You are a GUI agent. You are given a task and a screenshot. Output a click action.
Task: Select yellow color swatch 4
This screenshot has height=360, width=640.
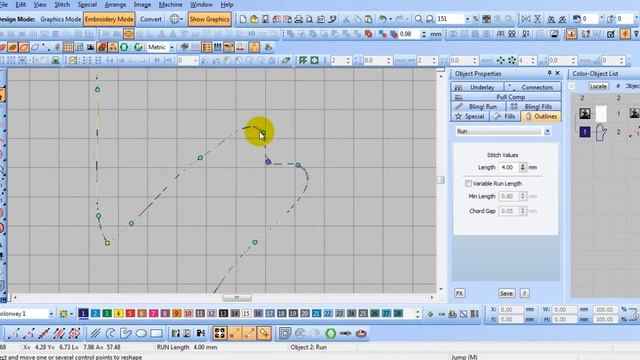(118, 313)
